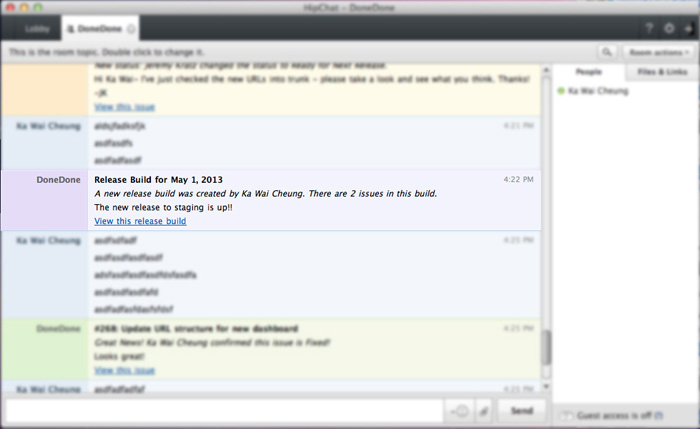The width and height of the screenshot is (700, 429).
Task: Close the DoneDone room tab
Action: click(131, 29)
